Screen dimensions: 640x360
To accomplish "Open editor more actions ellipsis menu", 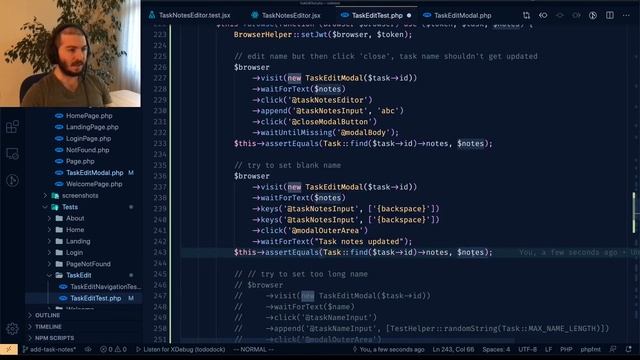I will (x=626, y=16).
